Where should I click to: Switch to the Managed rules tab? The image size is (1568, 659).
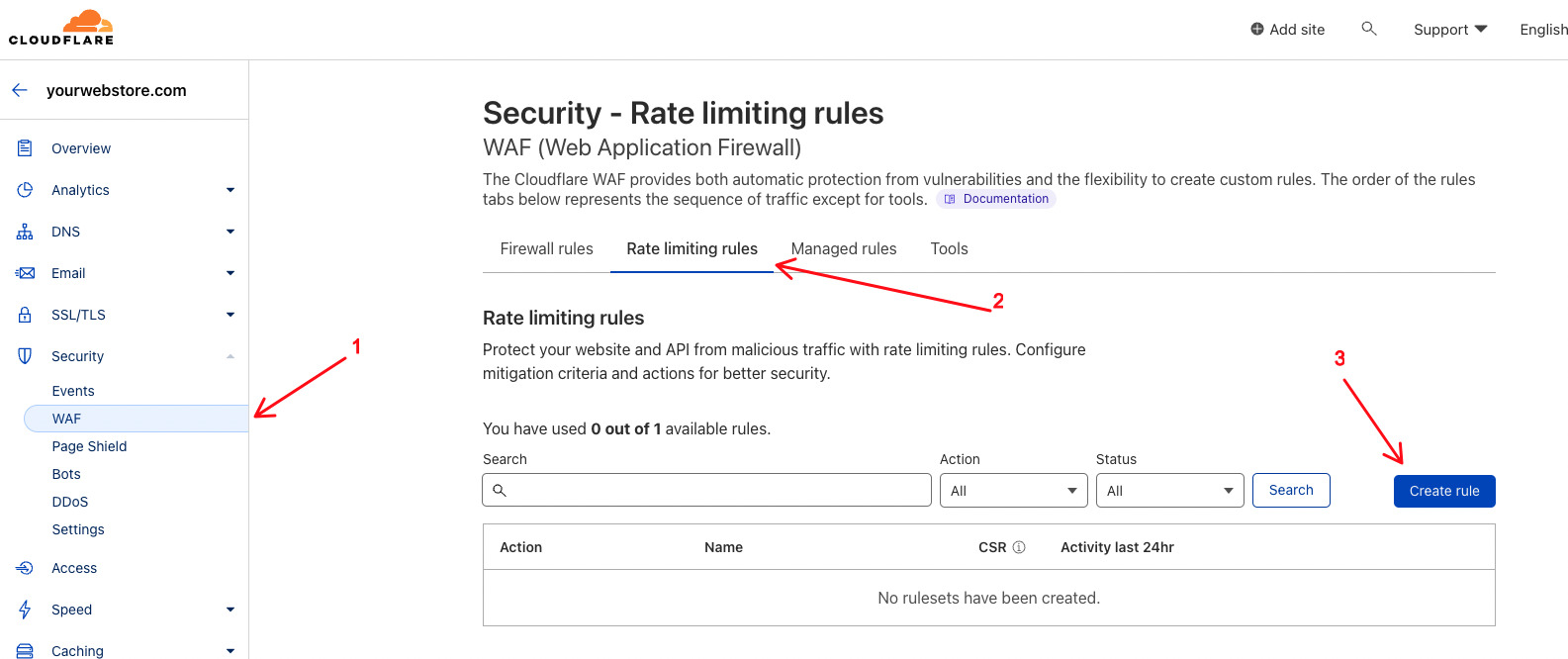[x=843, y=248]
